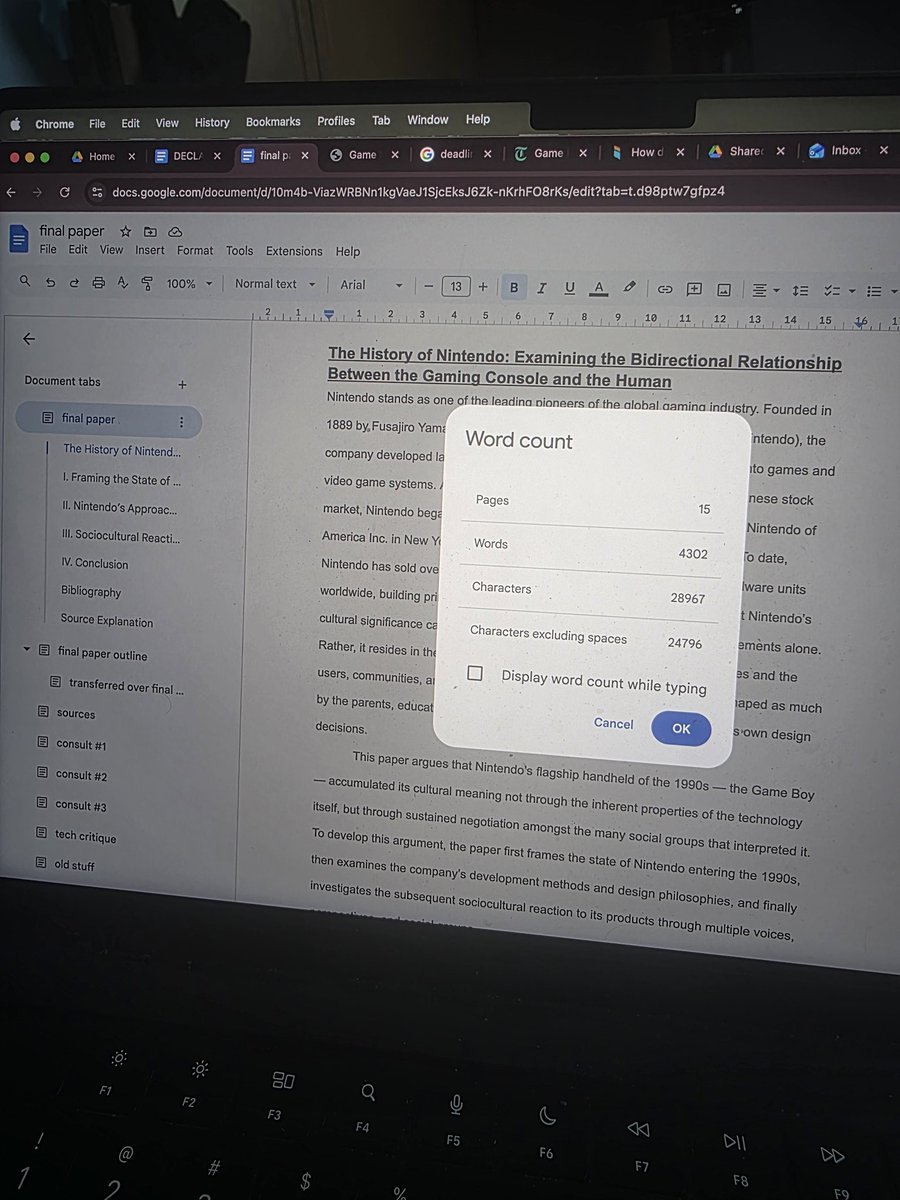Click OK in Word count dialog
The height and width of the screenshot is (1200, 900).
tap(681, 728)
